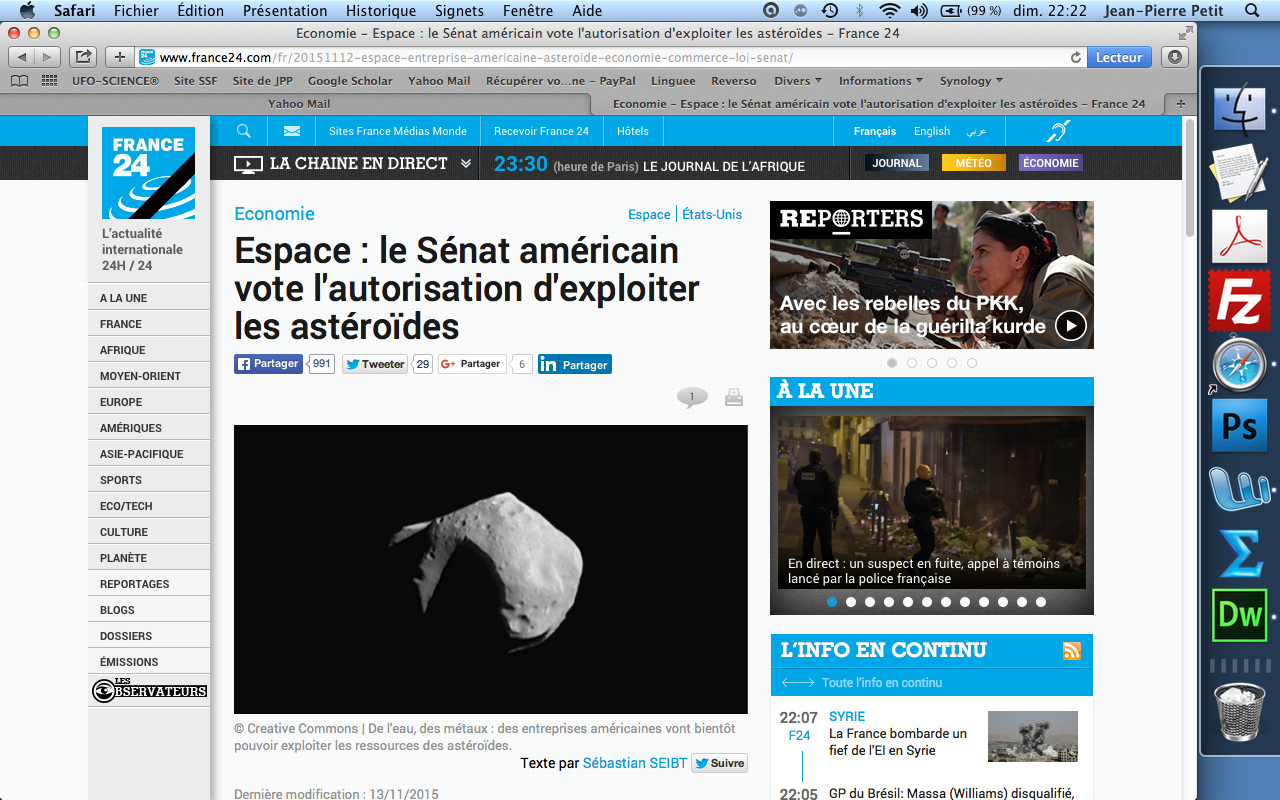Open the Sébastian SEIBT author link
Screen dimensions: 1280x800
click(634, 763)
